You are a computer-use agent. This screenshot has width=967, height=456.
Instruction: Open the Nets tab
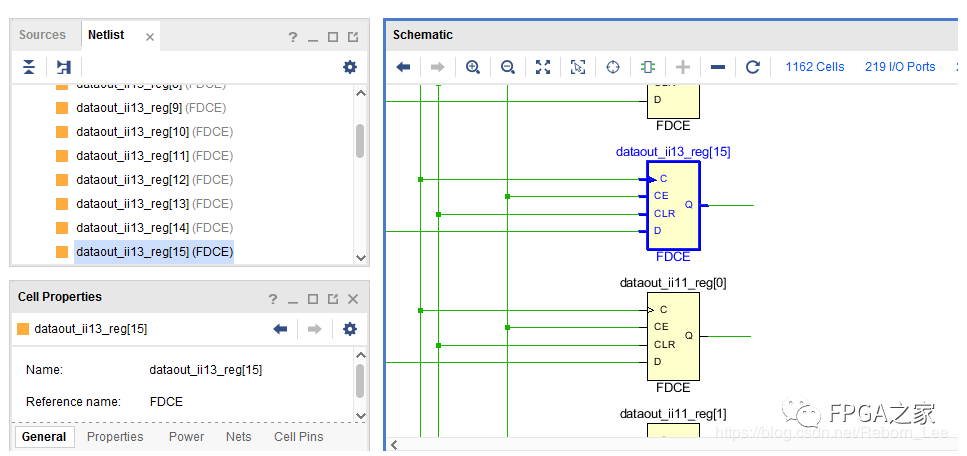tap(238, 437)
